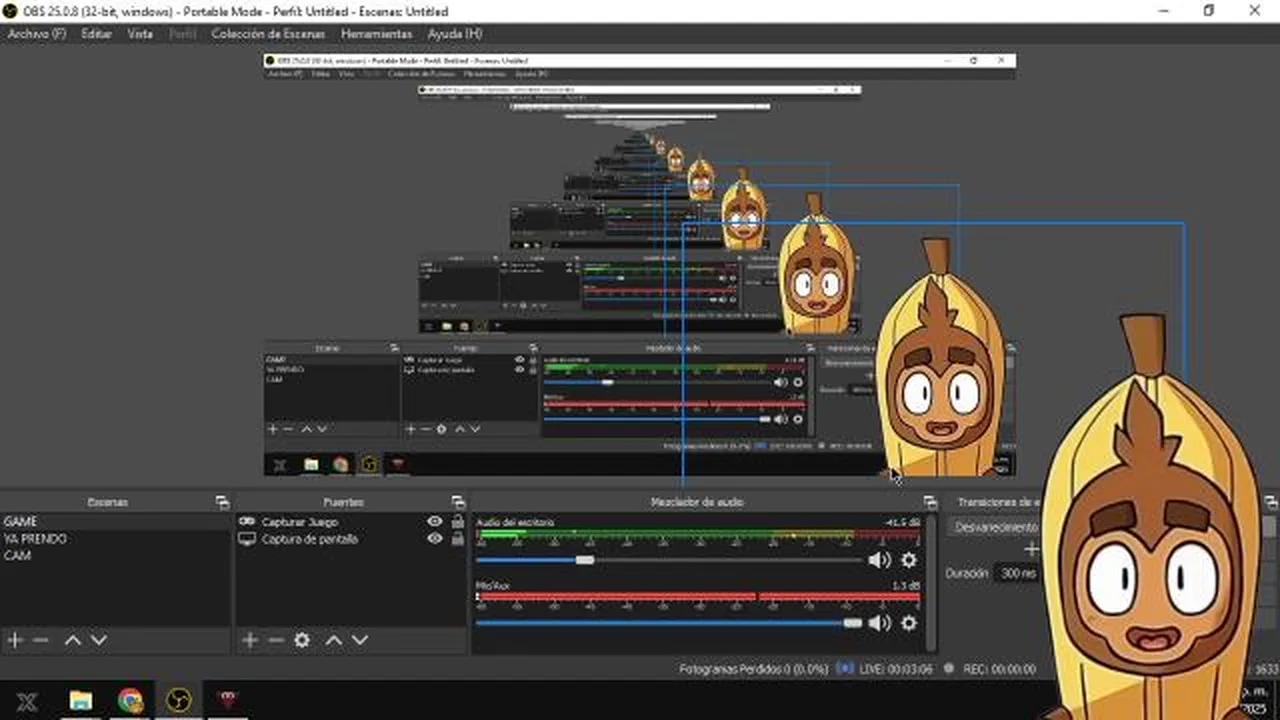This screenshot has width=1280, height=720.
Task: Add a new scene with the plus button
Action: pos(15,640)
